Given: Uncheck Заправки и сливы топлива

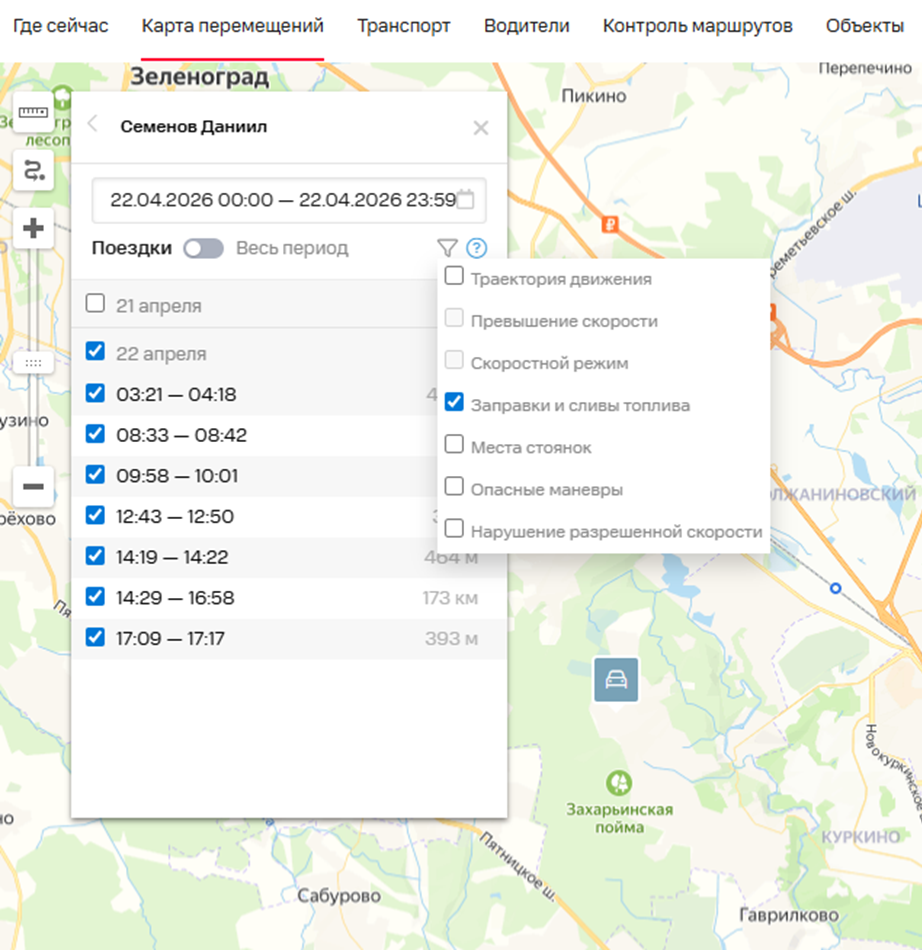Looking at the screenshot, I should point(454,403).
